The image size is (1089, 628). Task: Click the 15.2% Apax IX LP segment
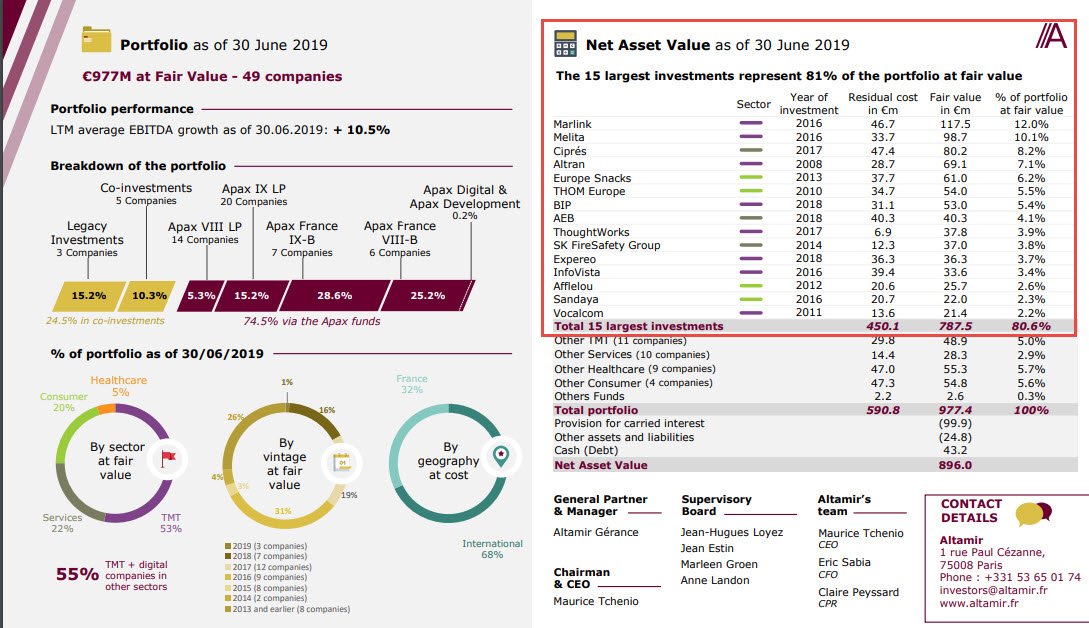tap(251, 296)
